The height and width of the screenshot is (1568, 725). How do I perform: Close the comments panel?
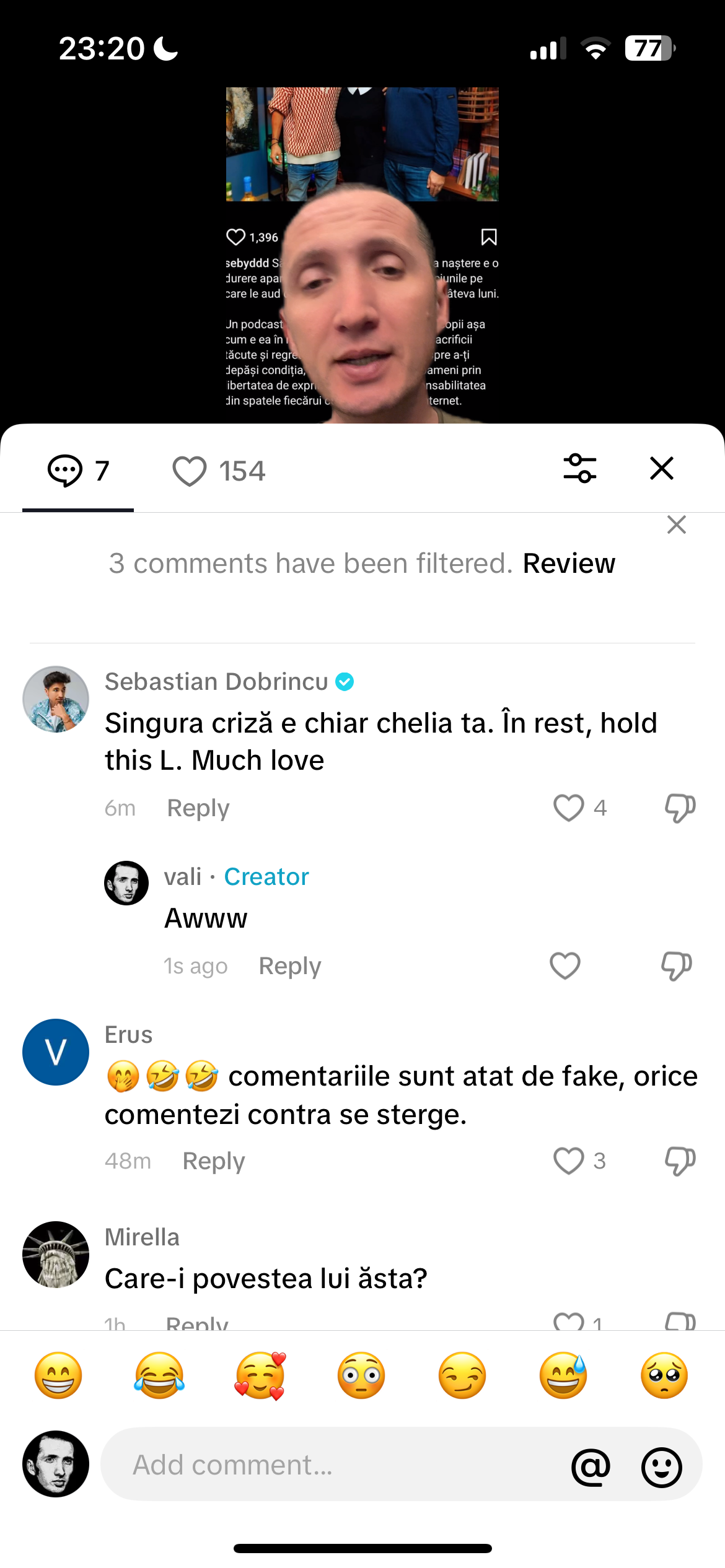pos(661,468)
